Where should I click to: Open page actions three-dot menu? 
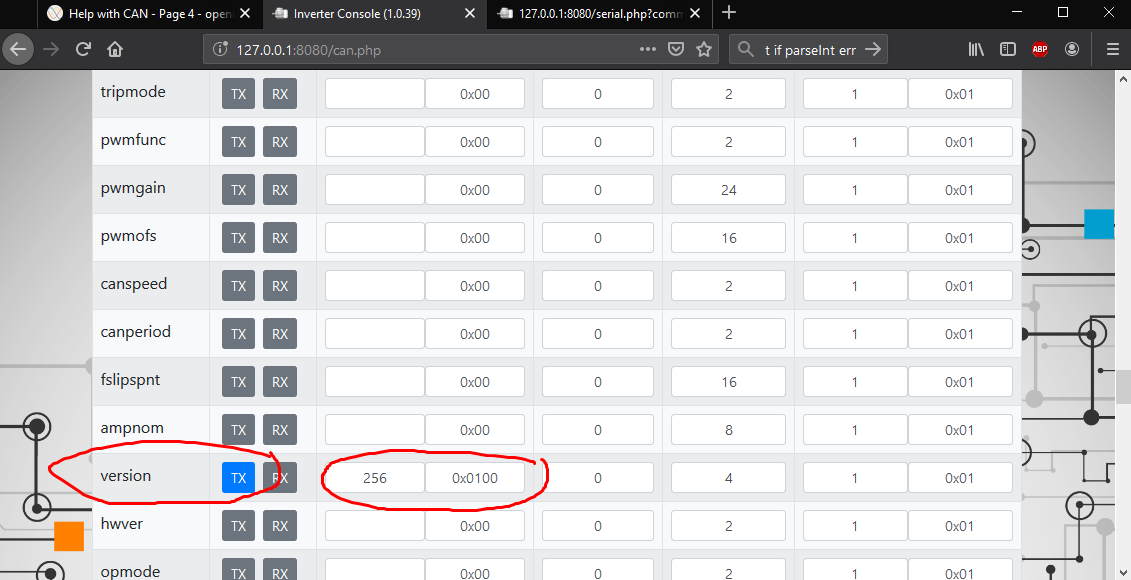(x=648, y=49)
